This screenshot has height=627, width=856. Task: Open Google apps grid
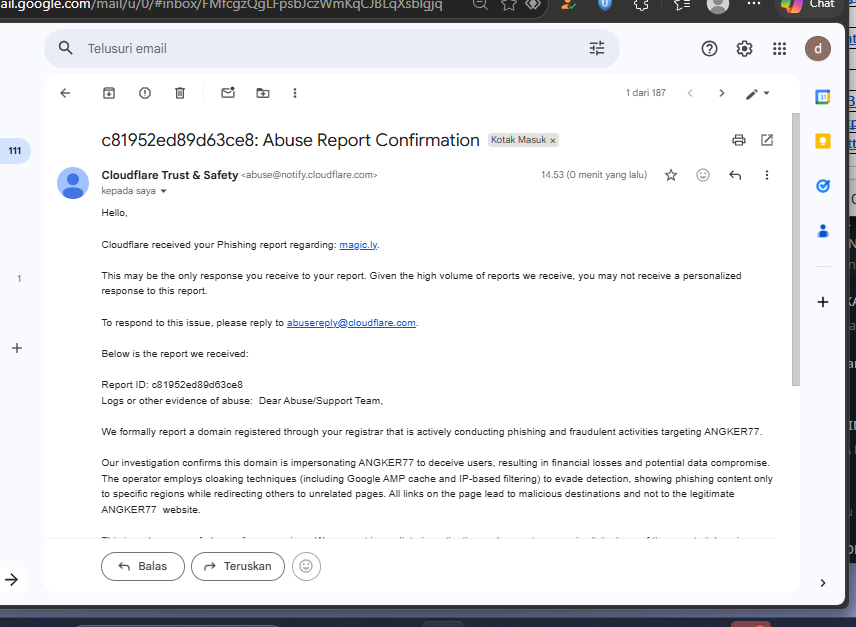(780, 49)
